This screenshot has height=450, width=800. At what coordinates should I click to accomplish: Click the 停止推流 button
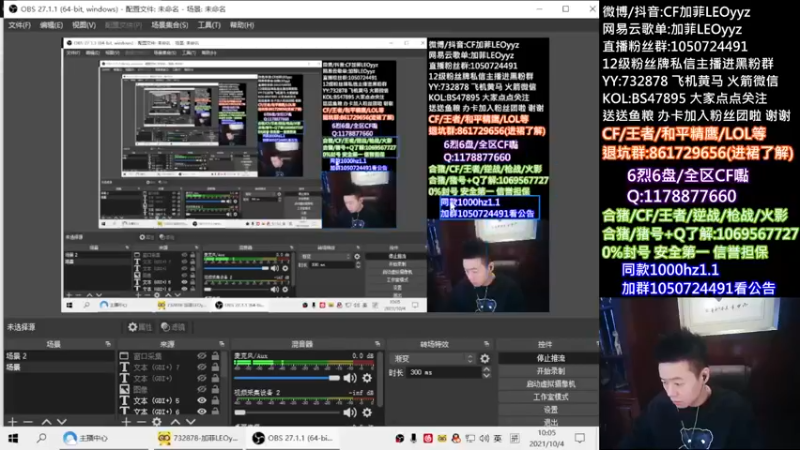pos(549,359)
